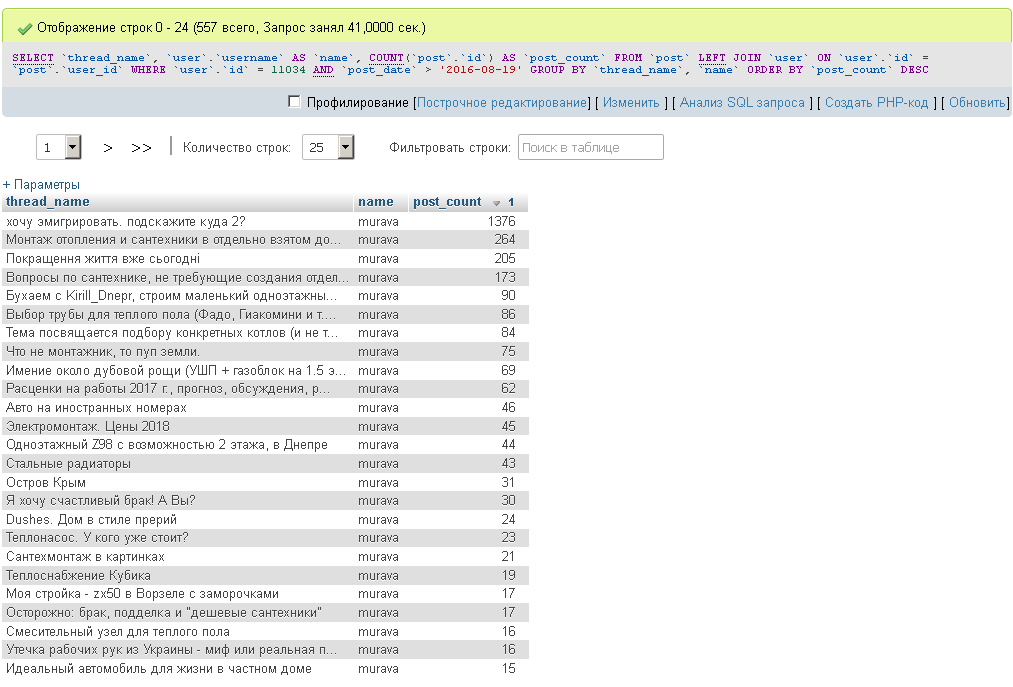Focus the Поиск в таблице filter field

click(x=590, y=147)
